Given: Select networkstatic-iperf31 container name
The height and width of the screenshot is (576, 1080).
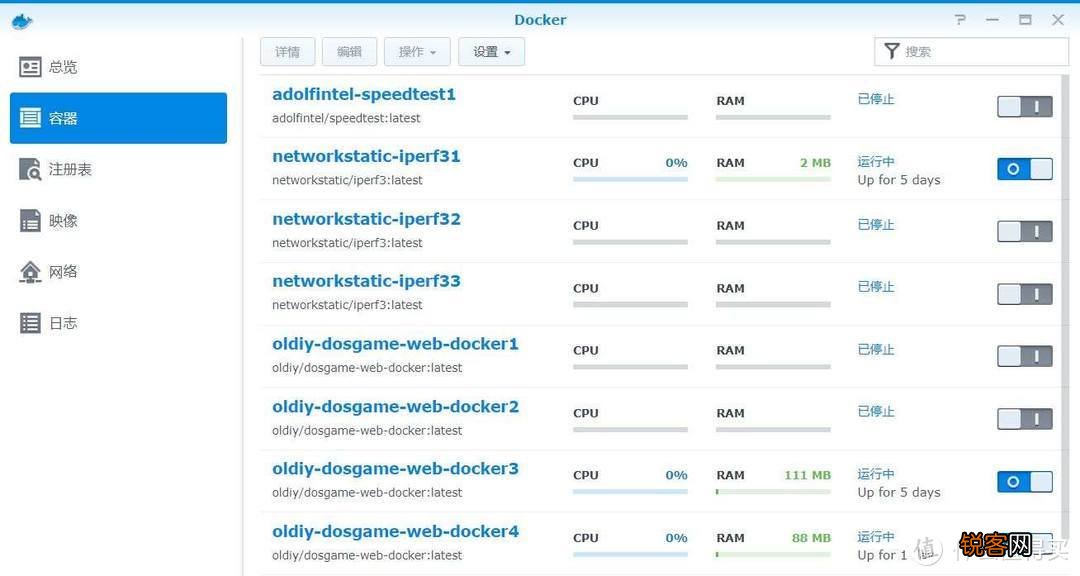Looking at the screenshot, I should 366,156.
